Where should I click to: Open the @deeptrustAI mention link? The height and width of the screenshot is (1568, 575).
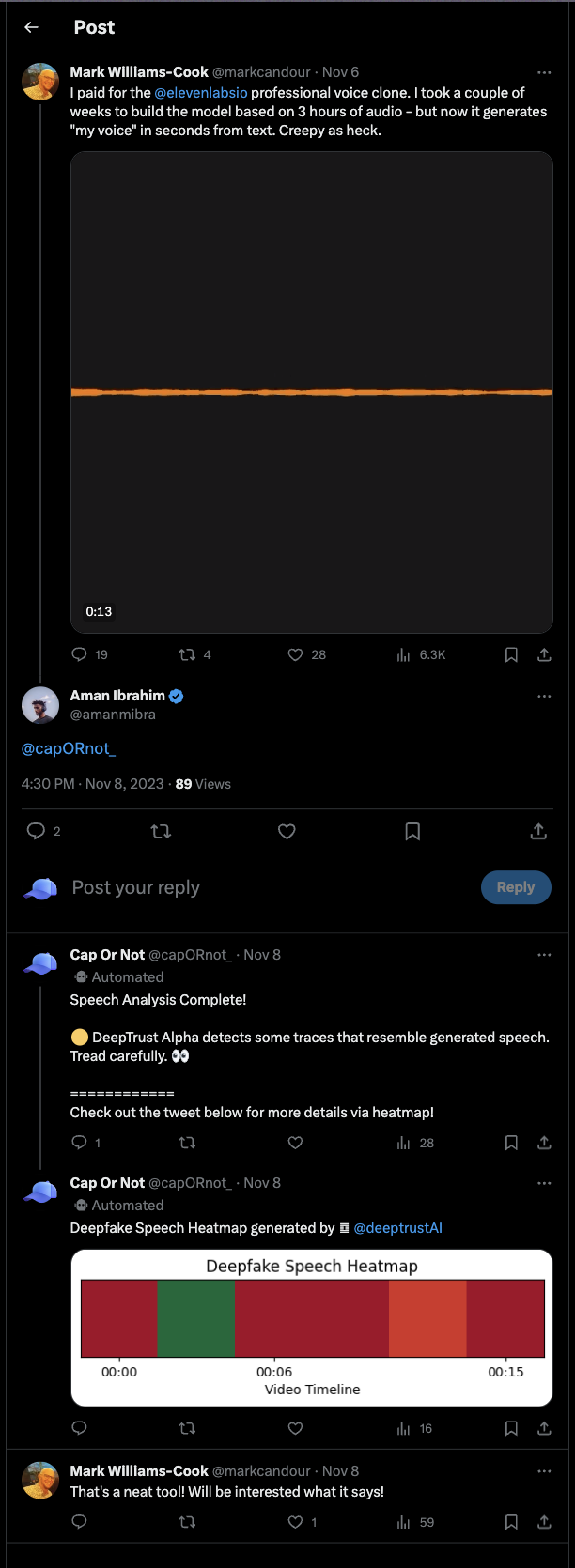397,1228
